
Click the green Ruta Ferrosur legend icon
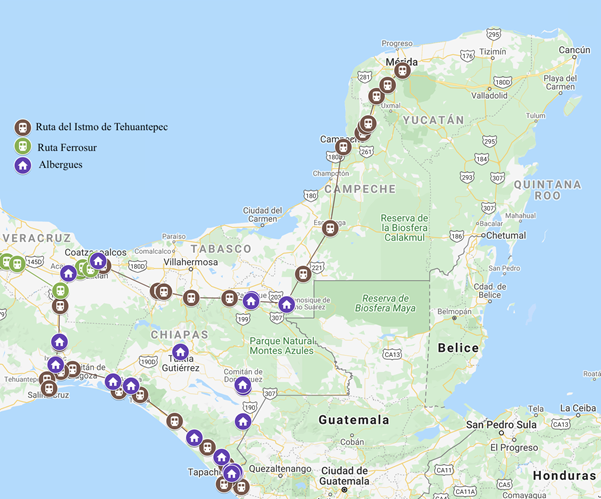[x=22, y=146]
